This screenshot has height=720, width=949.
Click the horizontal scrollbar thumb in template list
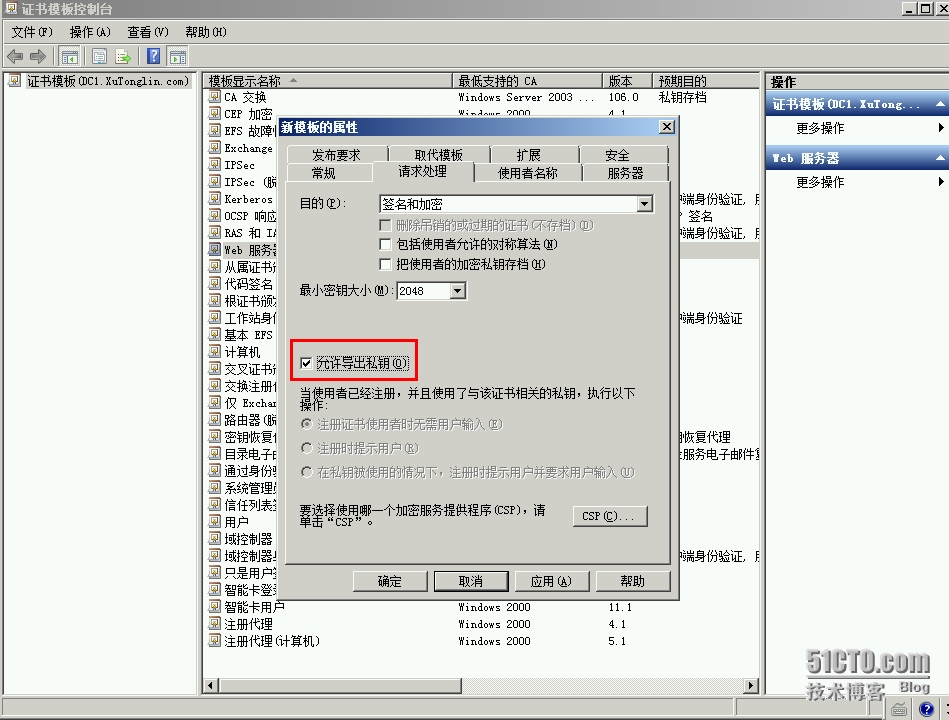click(340, 686)
